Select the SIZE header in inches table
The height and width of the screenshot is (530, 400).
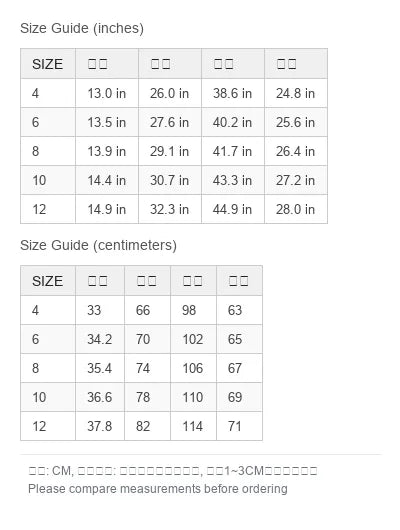point(48,64)
